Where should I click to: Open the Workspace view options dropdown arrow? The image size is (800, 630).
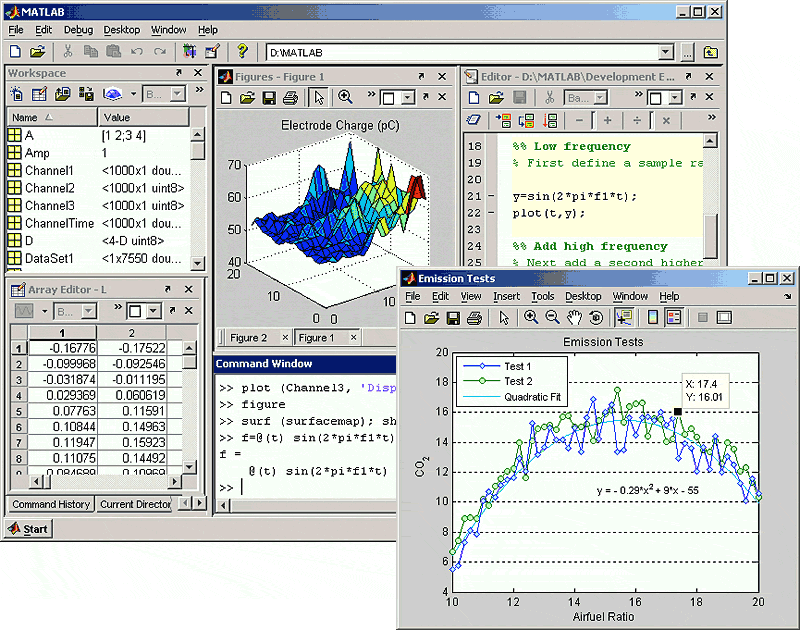point(134,95)
